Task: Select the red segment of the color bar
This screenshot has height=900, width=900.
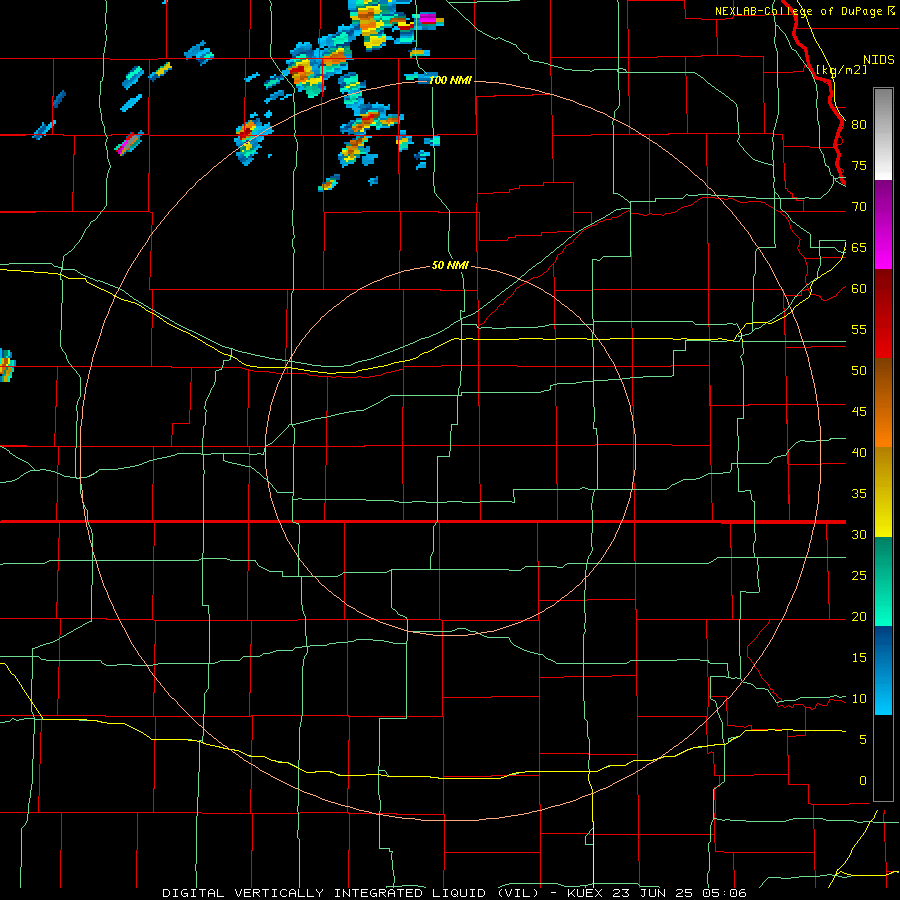Action: coord(883,314)
